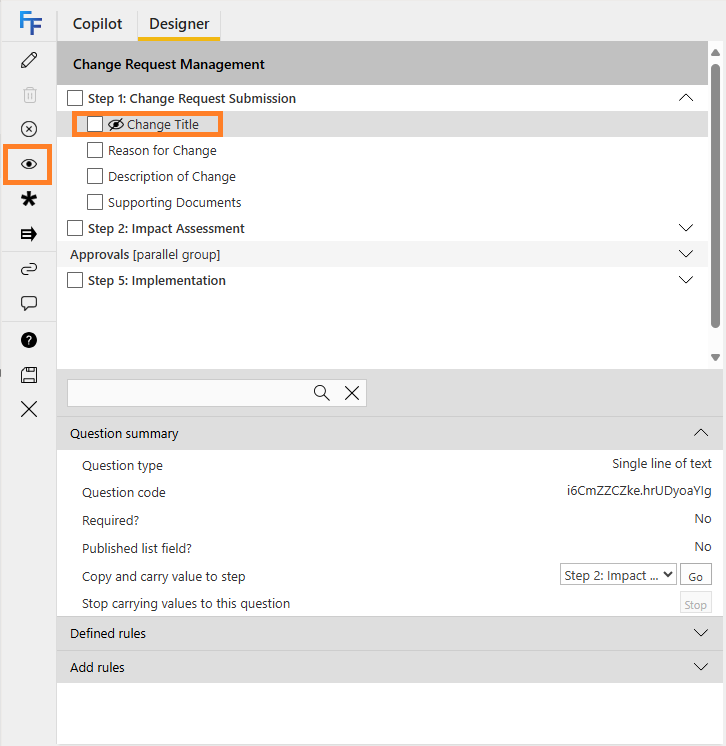Select the Supporting Documents question

(175, 202)
